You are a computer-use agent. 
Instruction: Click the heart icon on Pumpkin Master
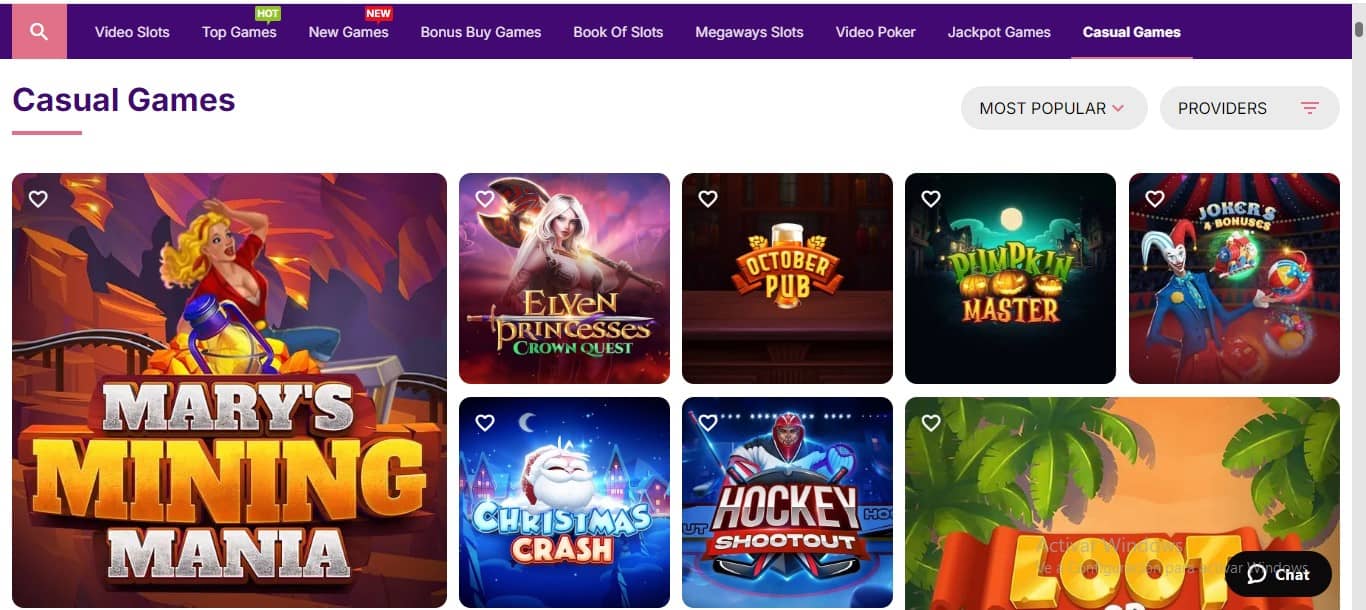tap(931, 198)
